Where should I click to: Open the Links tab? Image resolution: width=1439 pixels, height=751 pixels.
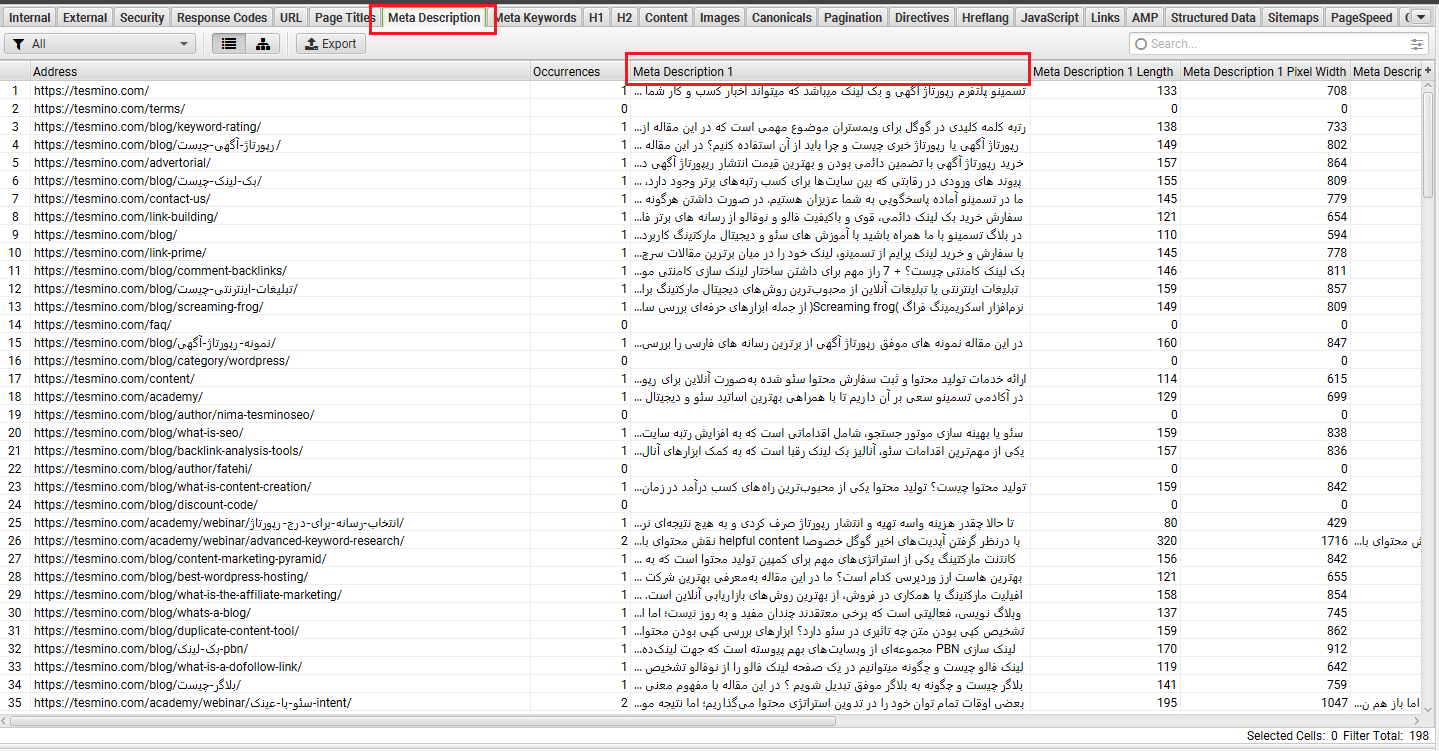pyautogui.click(x=1105, y=17)
